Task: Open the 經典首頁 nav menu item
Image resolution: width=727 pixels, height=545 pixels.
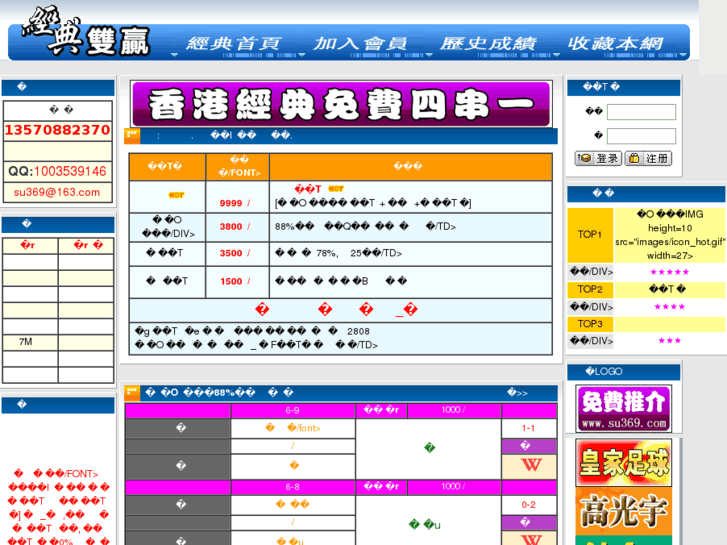Action: click(233, 44)
